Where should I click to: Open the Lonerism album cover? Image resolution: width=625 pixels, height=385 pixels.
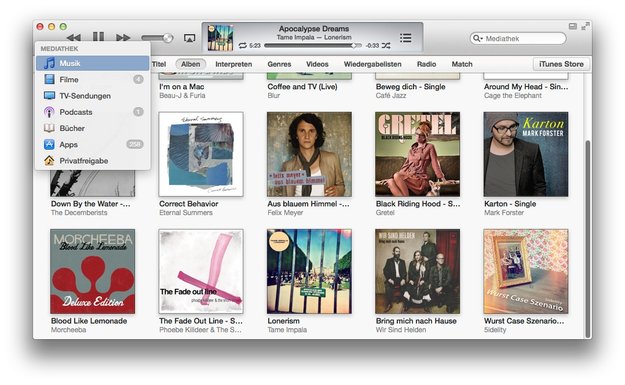[x=309, y=271]
